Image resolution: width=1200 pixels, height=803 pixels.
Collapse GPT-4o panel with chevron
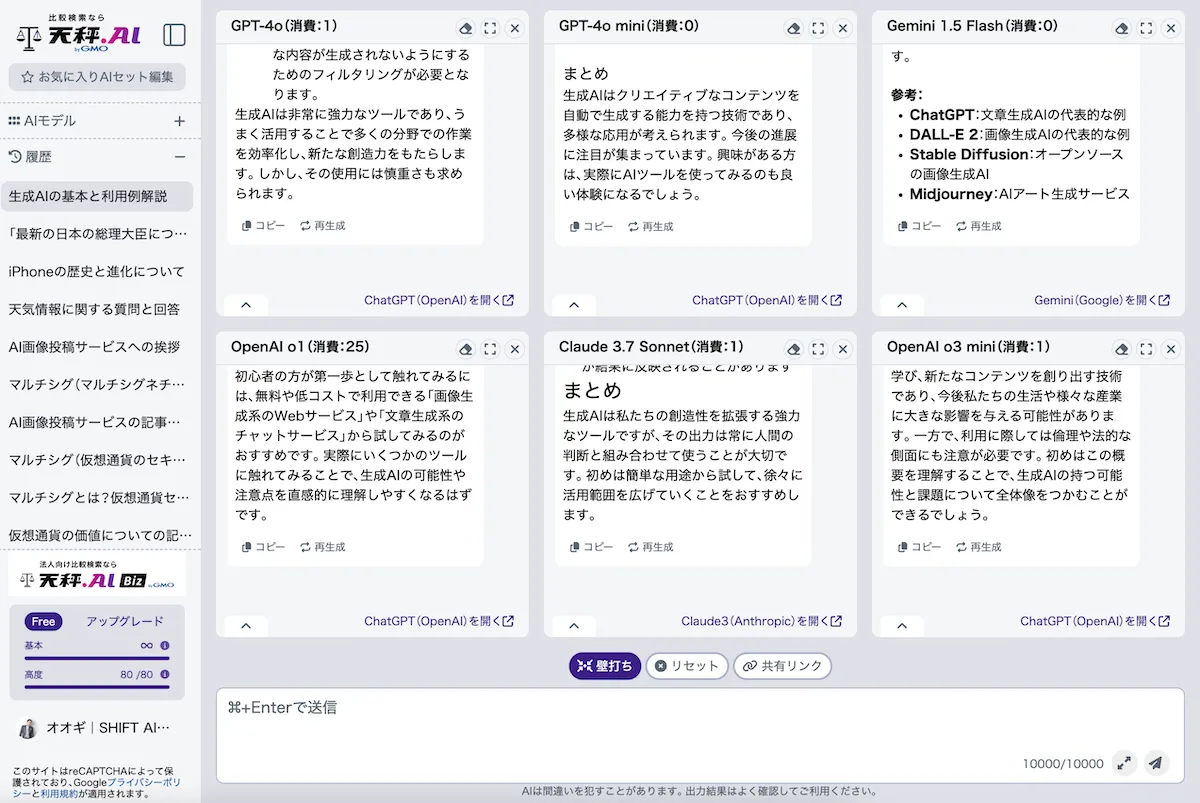tap(246, 305)
